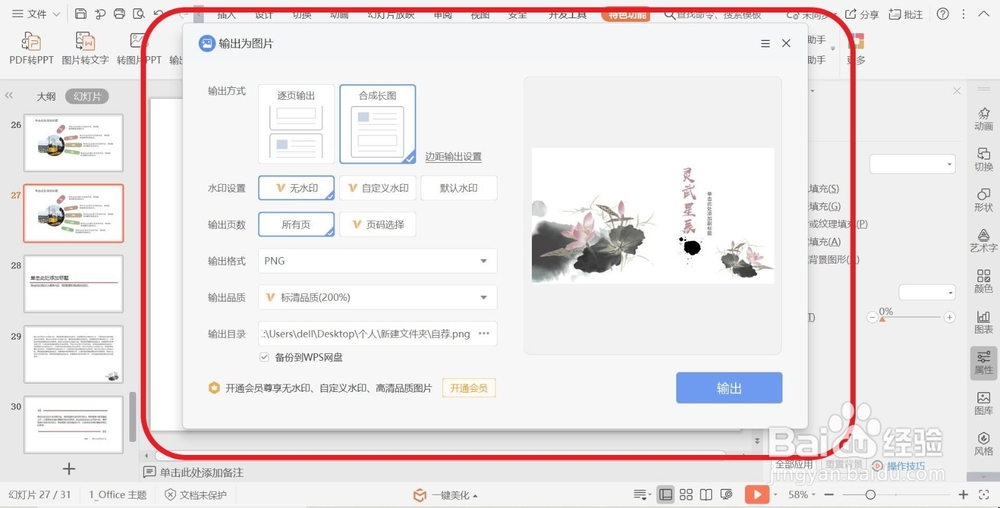The height and width of the screenshot is (508, 1000).
Task: Switch to the 大纲 pane tab
Action: [x=46, y=96]
